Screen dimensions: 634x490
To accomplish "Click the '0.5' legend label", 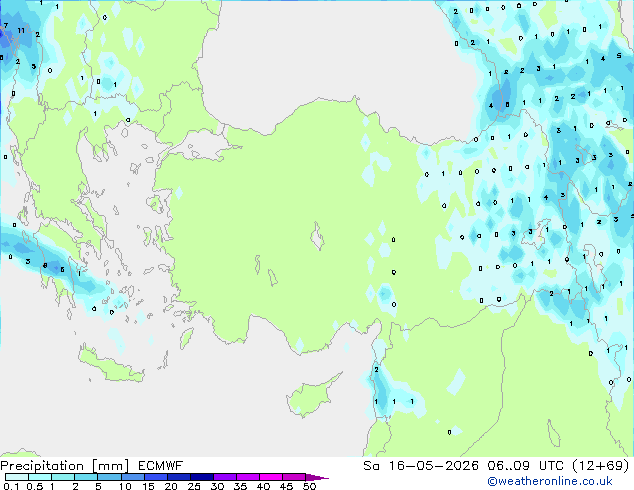I will (35, 486).
